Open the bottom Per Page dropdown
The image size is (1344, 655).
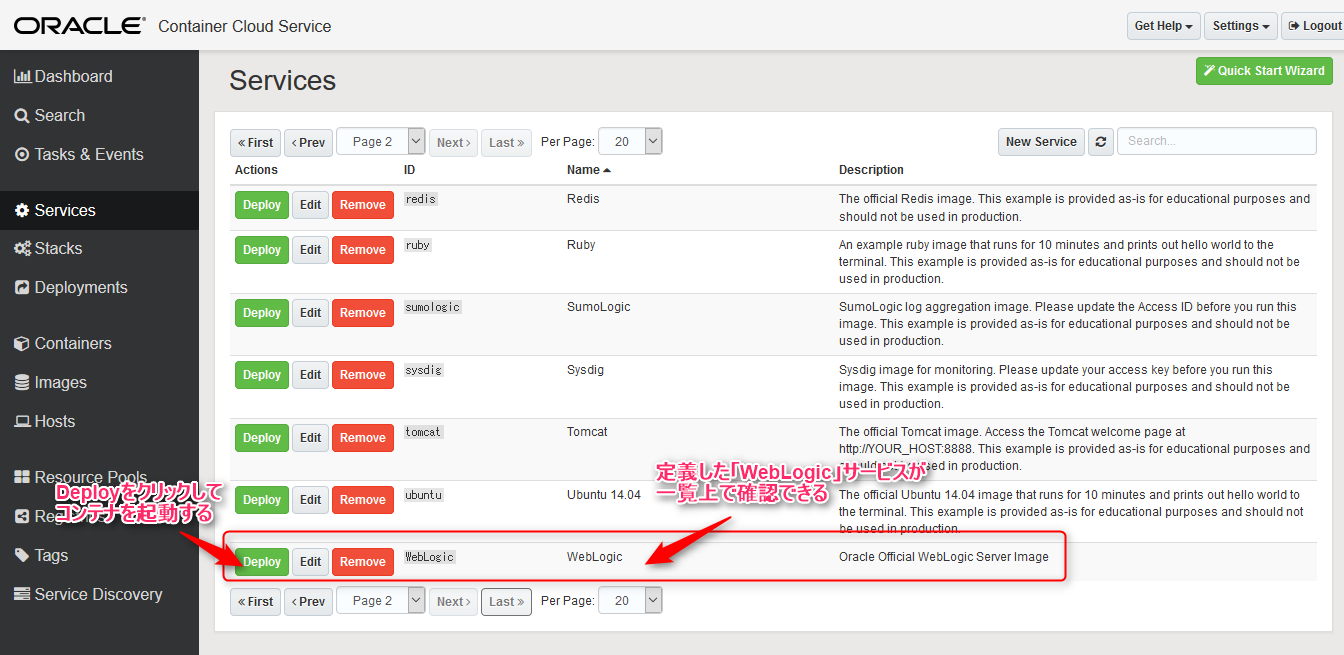(630, 601)
